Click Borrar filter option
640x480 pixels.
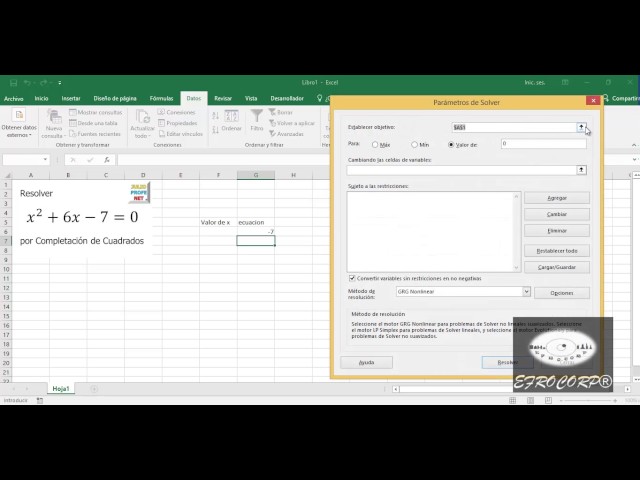281,112
